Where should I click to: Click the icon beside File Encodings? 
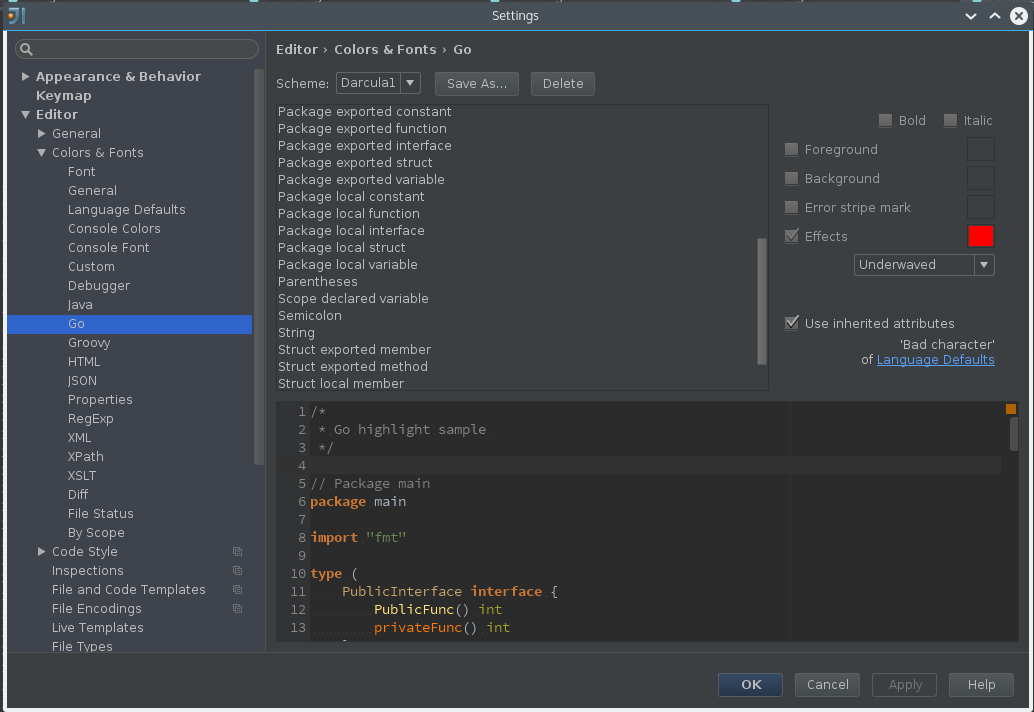click(237, 609)
